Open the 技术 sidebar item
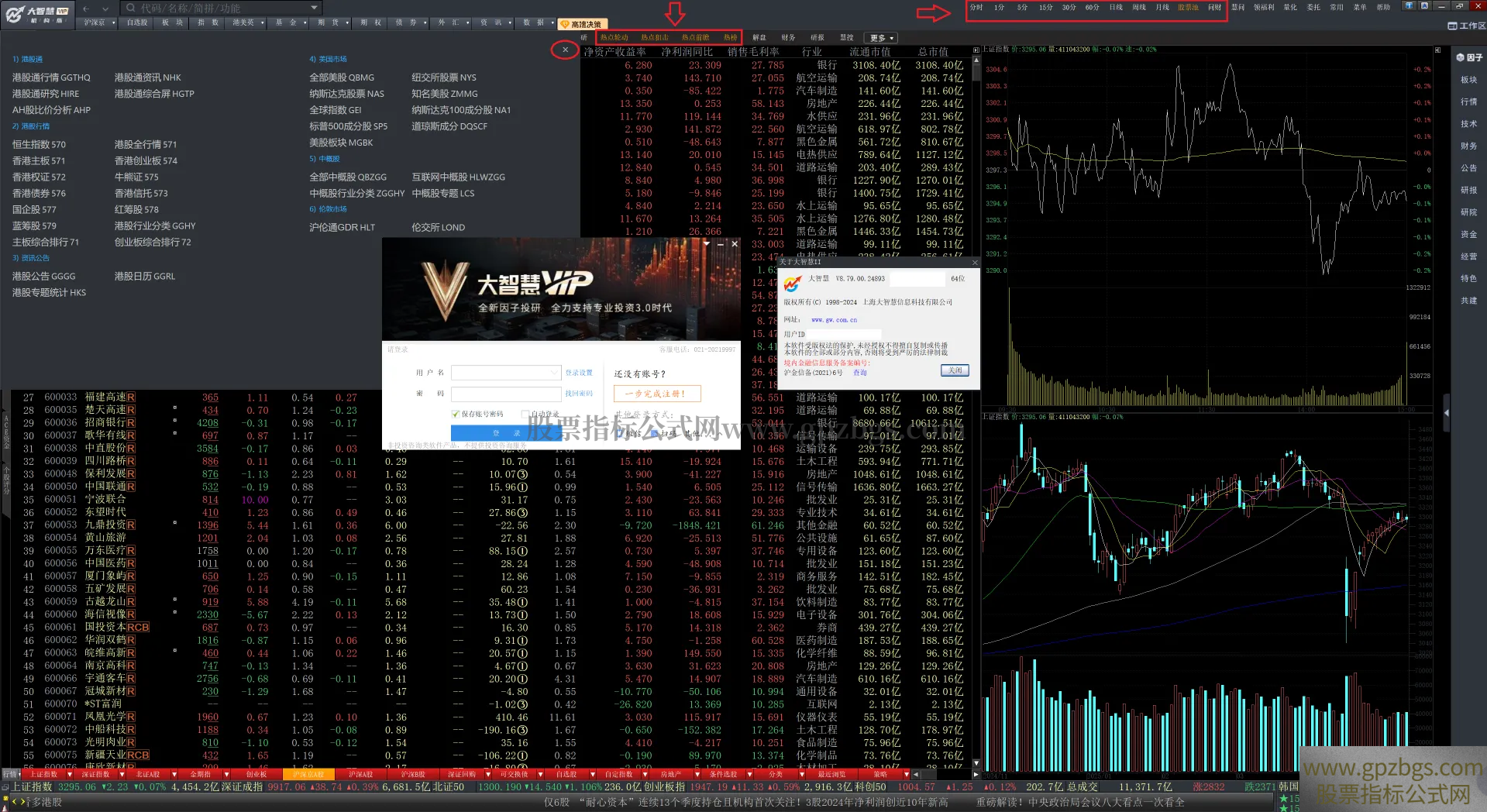The height and width of the screenshot is (812, 1487). [x=1469, y=124]
